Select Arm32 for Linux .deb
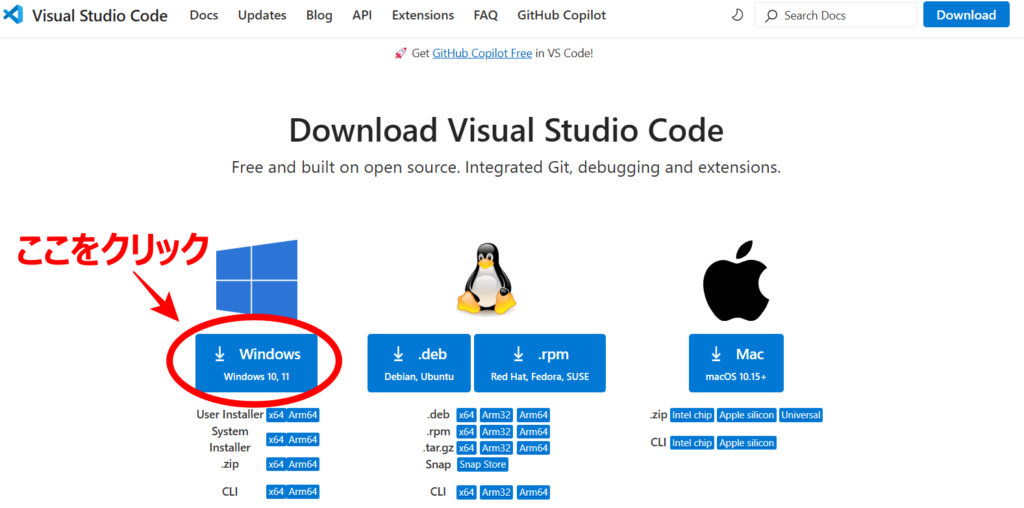 tap(496, 415)
